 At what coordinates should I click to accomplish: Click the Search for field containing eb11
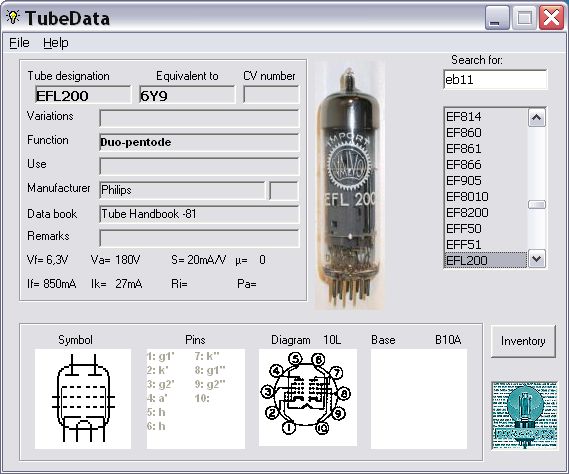tap(495, 79)
